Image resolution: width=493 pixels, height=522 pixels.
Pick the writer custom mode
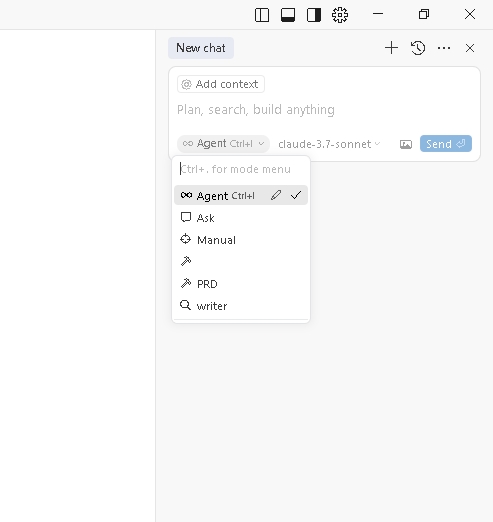241,306
